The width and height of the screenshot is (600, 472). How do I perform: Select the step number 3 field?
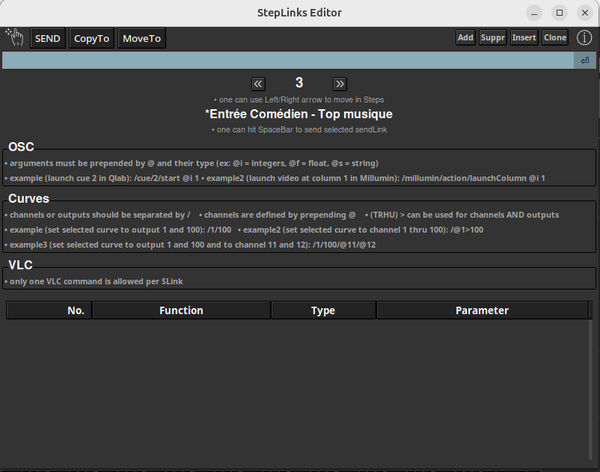pyautogui.click(x=299, y=83)
